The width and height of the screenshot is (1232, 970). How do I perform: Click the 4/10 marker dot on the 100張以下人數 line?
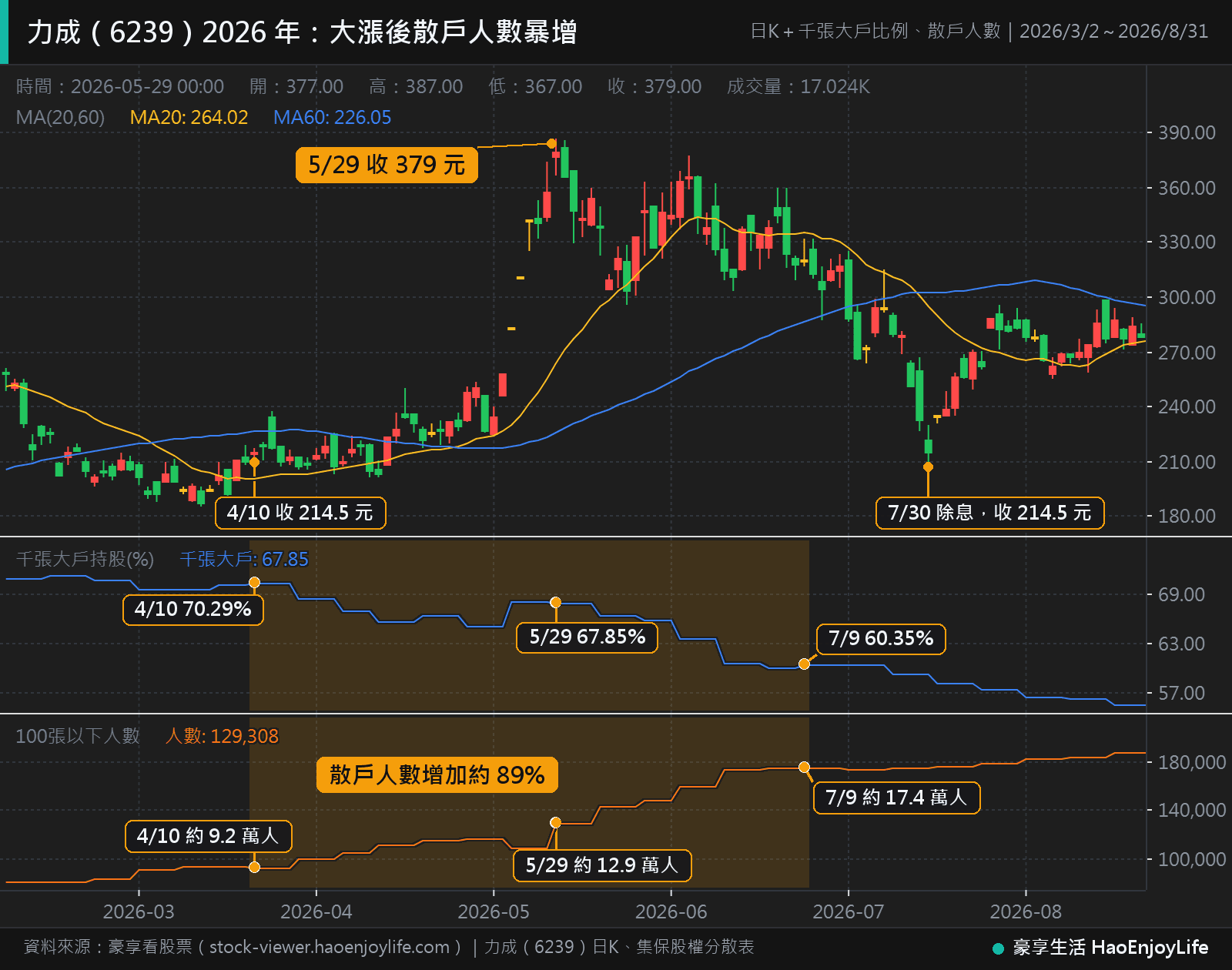(x=255, y=867)
